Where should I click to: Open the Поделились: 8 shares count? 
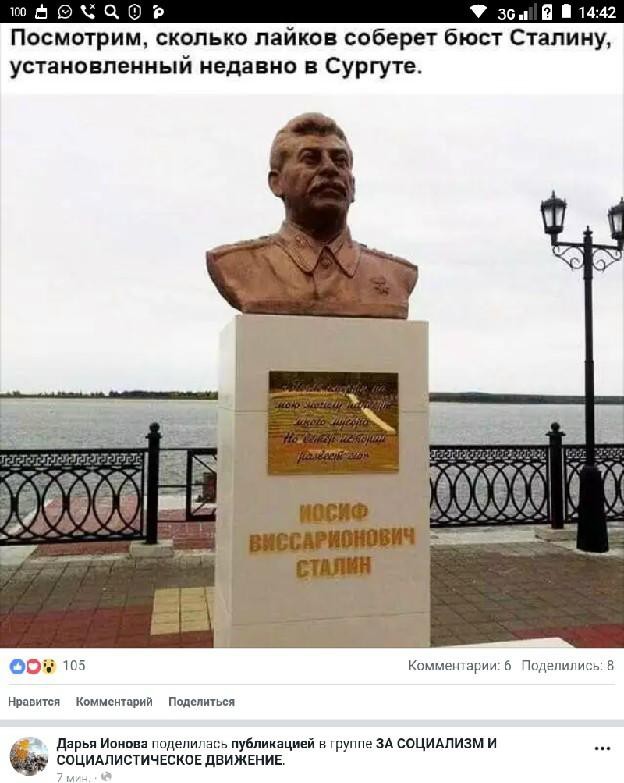[568, 666]
